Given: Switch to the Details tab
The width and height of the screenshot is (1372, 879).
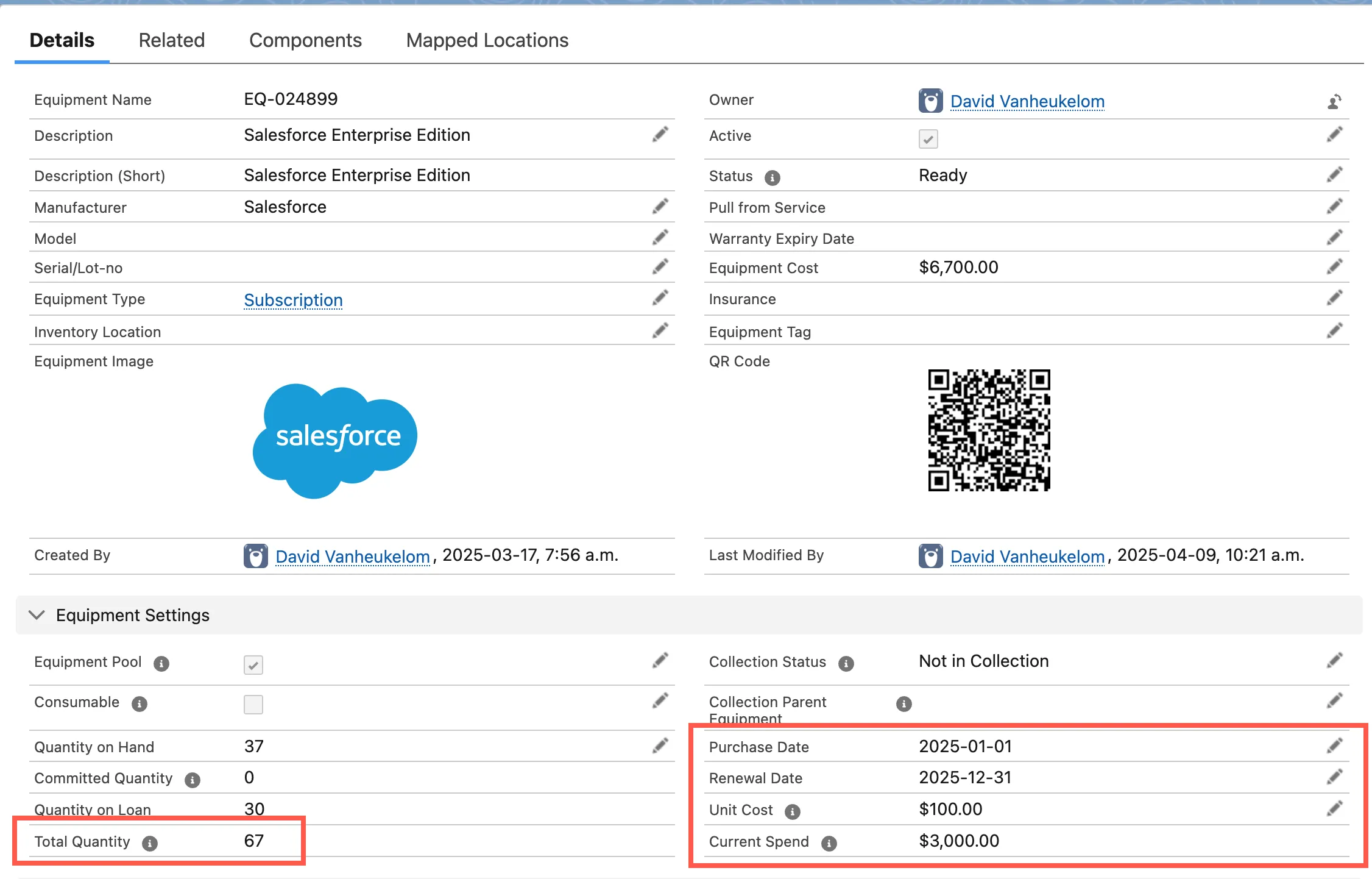Looking at the screenshot, I should click(x=62, y=40).
